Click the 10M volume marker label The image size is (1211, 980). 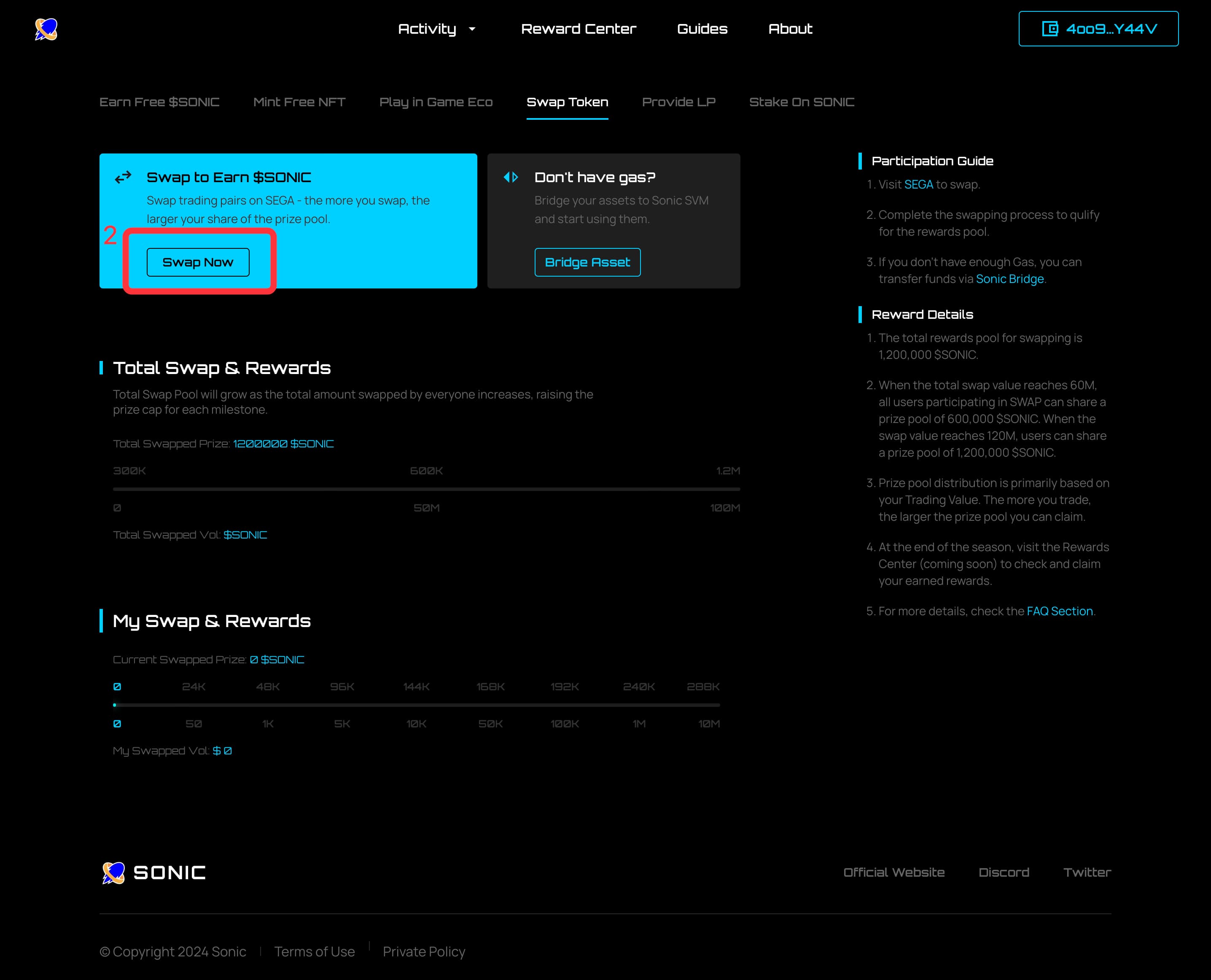point(708,724)
